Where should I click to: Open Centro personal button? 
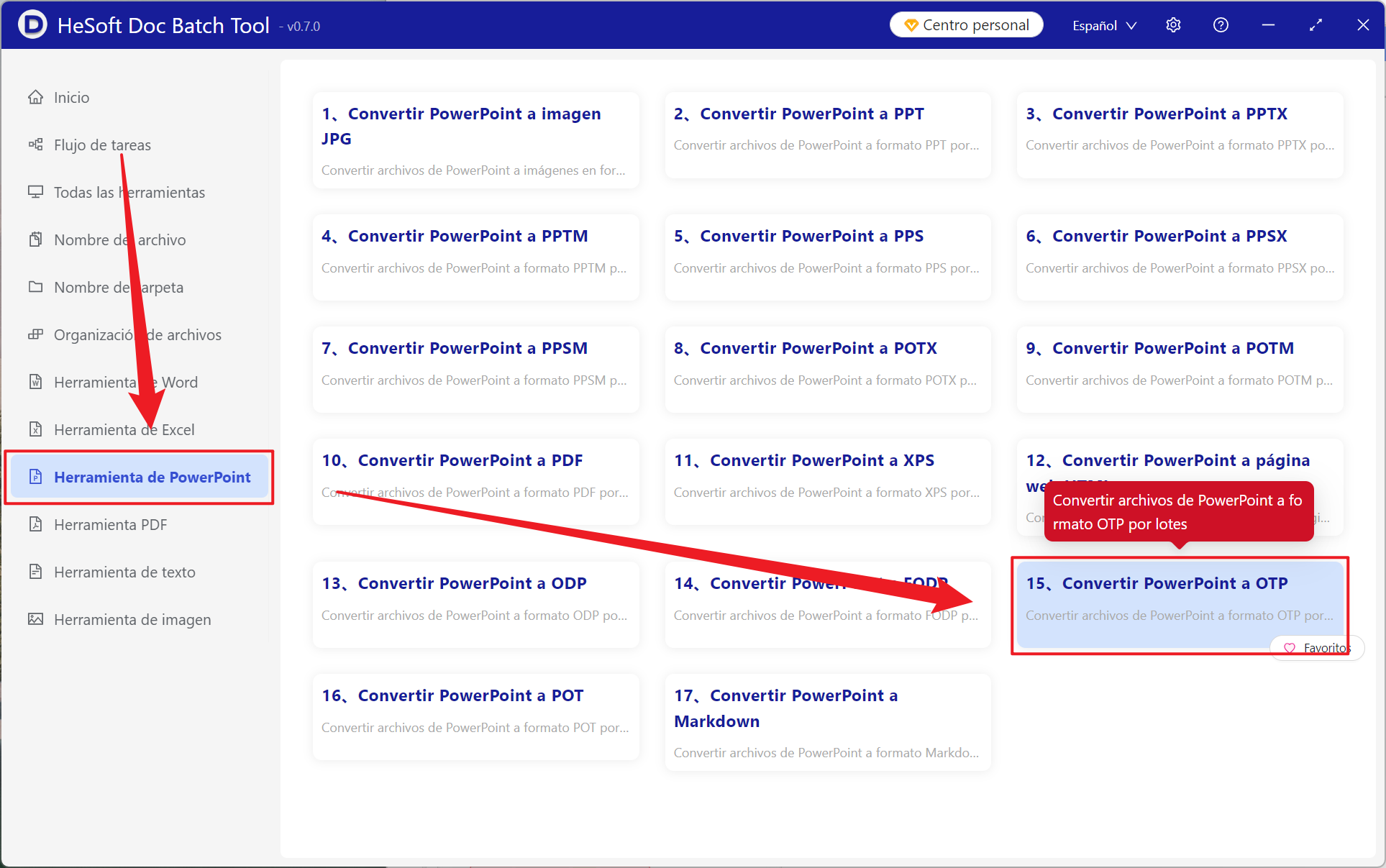(x=967, y=25)
